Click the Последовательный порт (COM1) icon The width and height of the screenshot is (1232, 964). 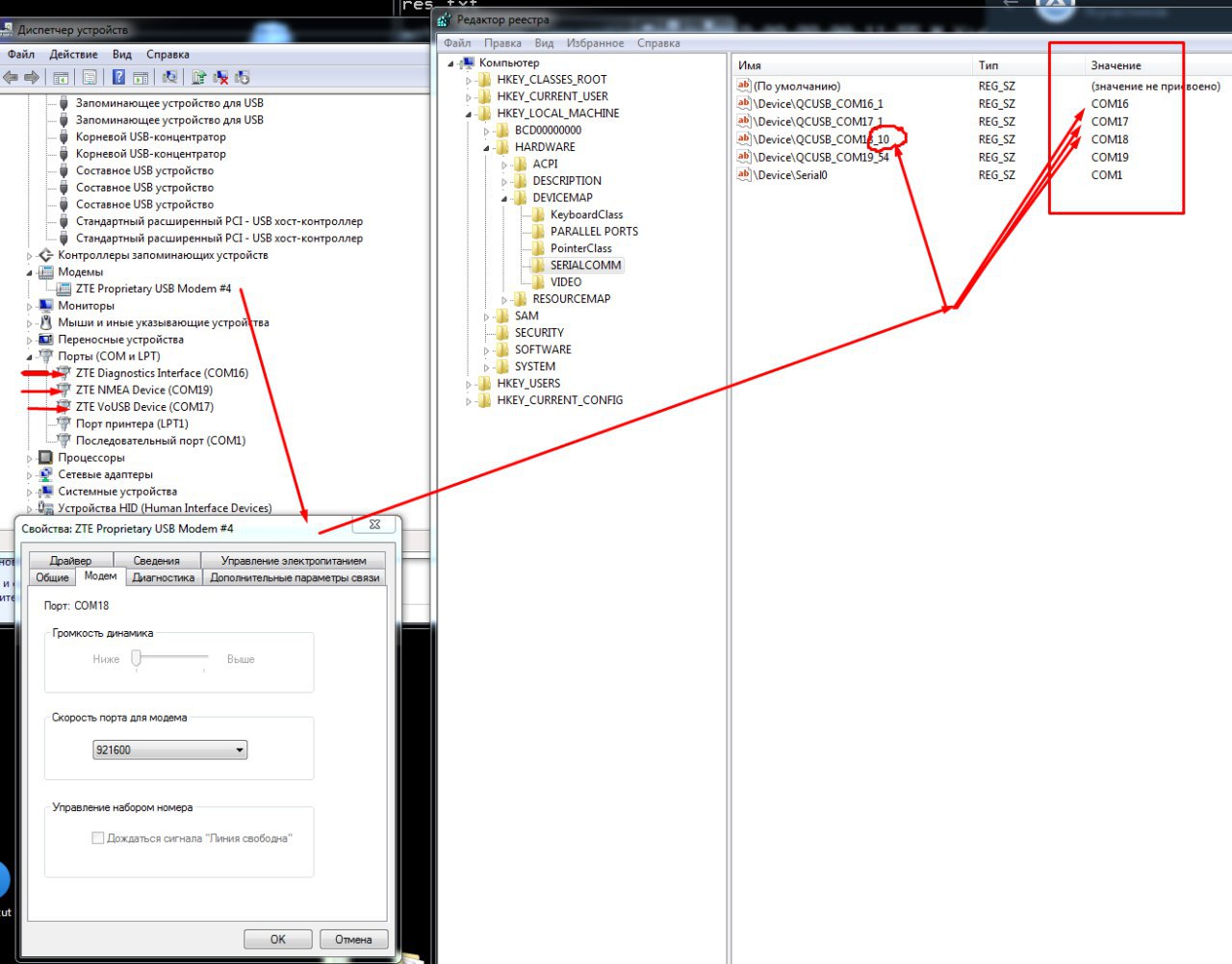pos(64,441)
